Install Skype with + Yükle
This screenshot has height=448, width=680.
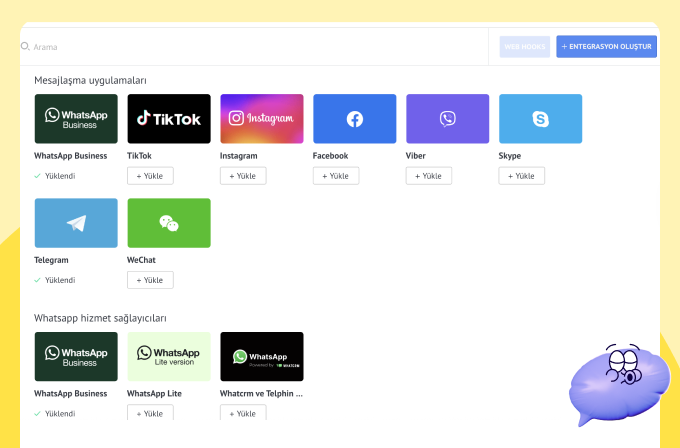pyautogui.click(x=522, y=176)
